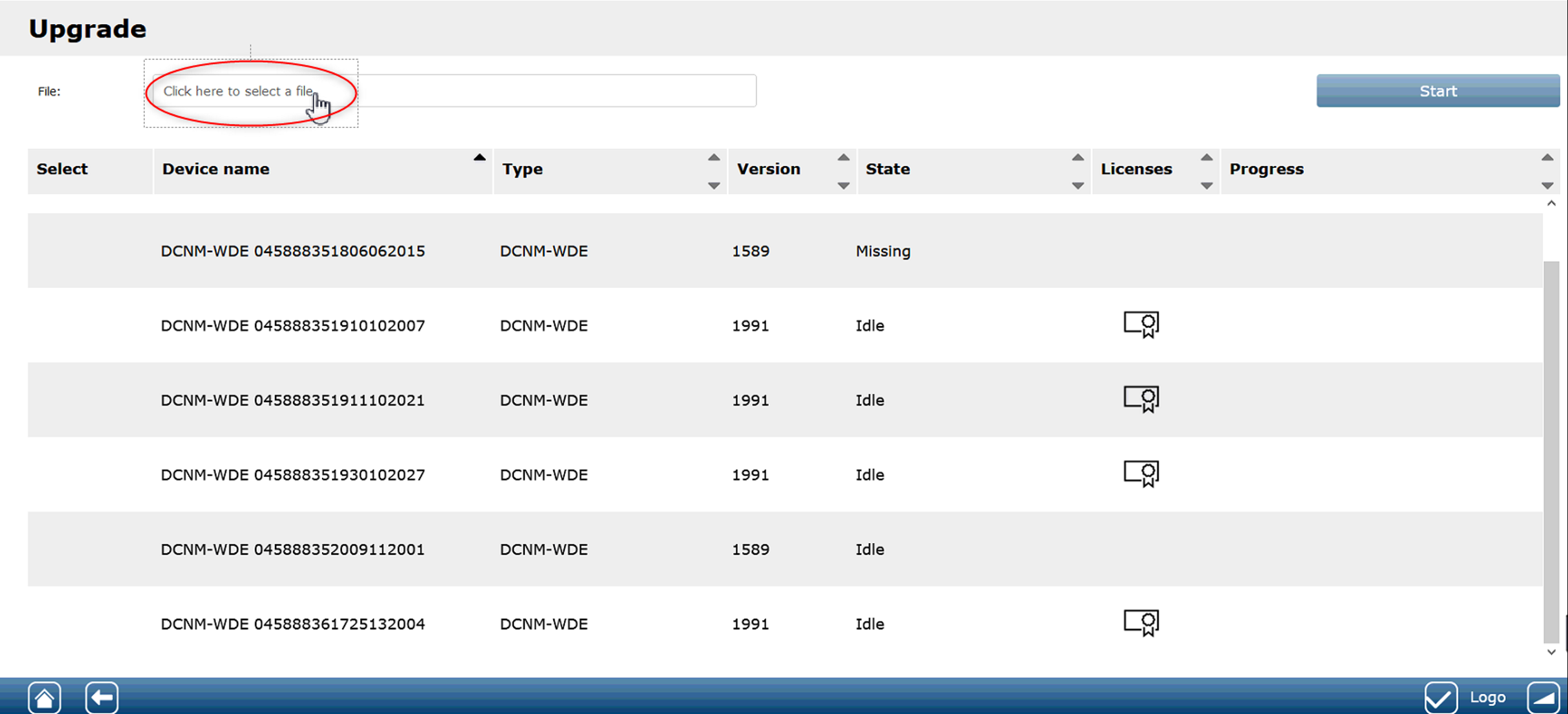Image resolution: width=1568 pixels, height=714 pixels.
Task: Select row DCNM-WDE 045888351806062015
Action: click(x=292, y=251)
